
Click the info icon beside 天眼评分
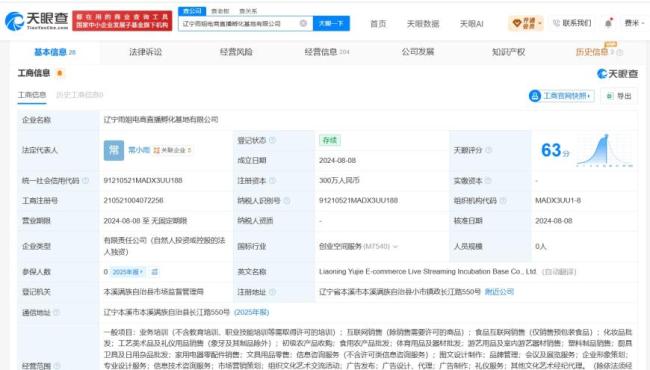click(x=488, y=150)
